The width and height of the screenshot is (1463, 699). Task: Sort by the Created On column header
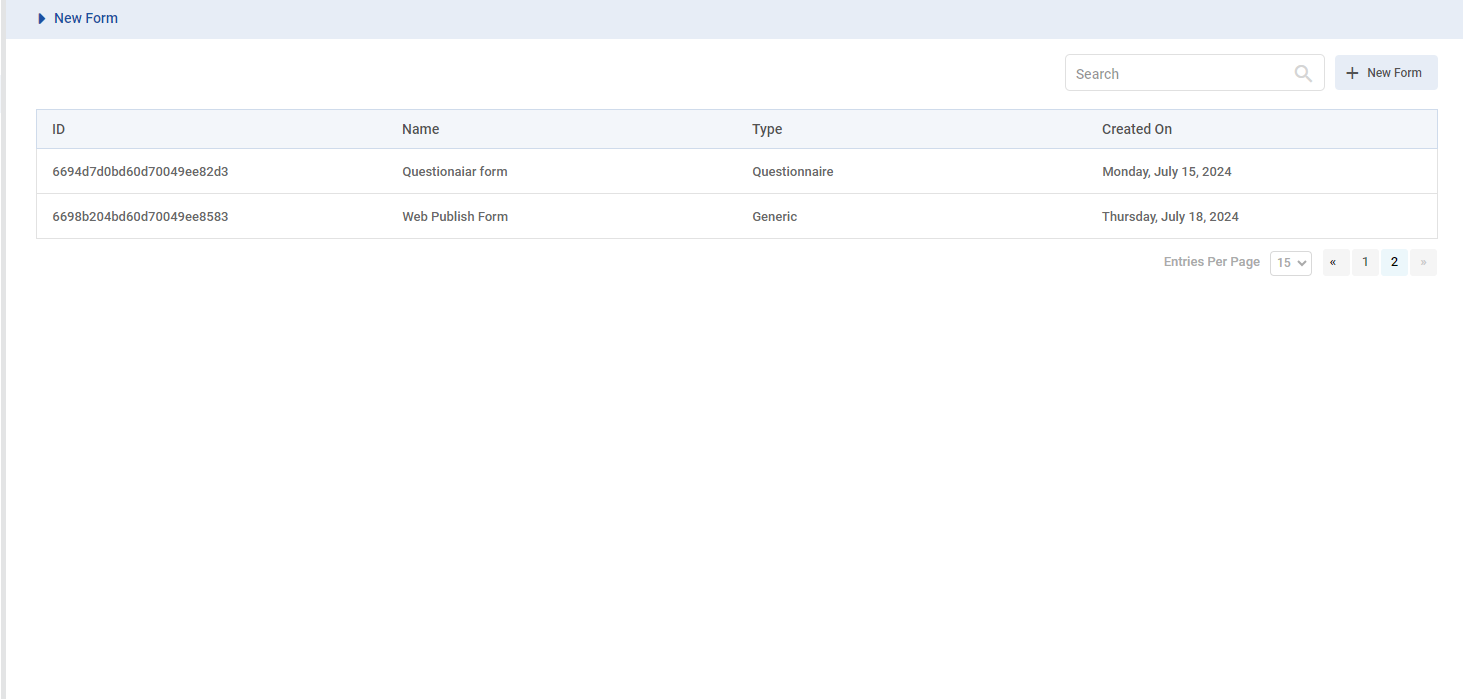point(1136,129)
